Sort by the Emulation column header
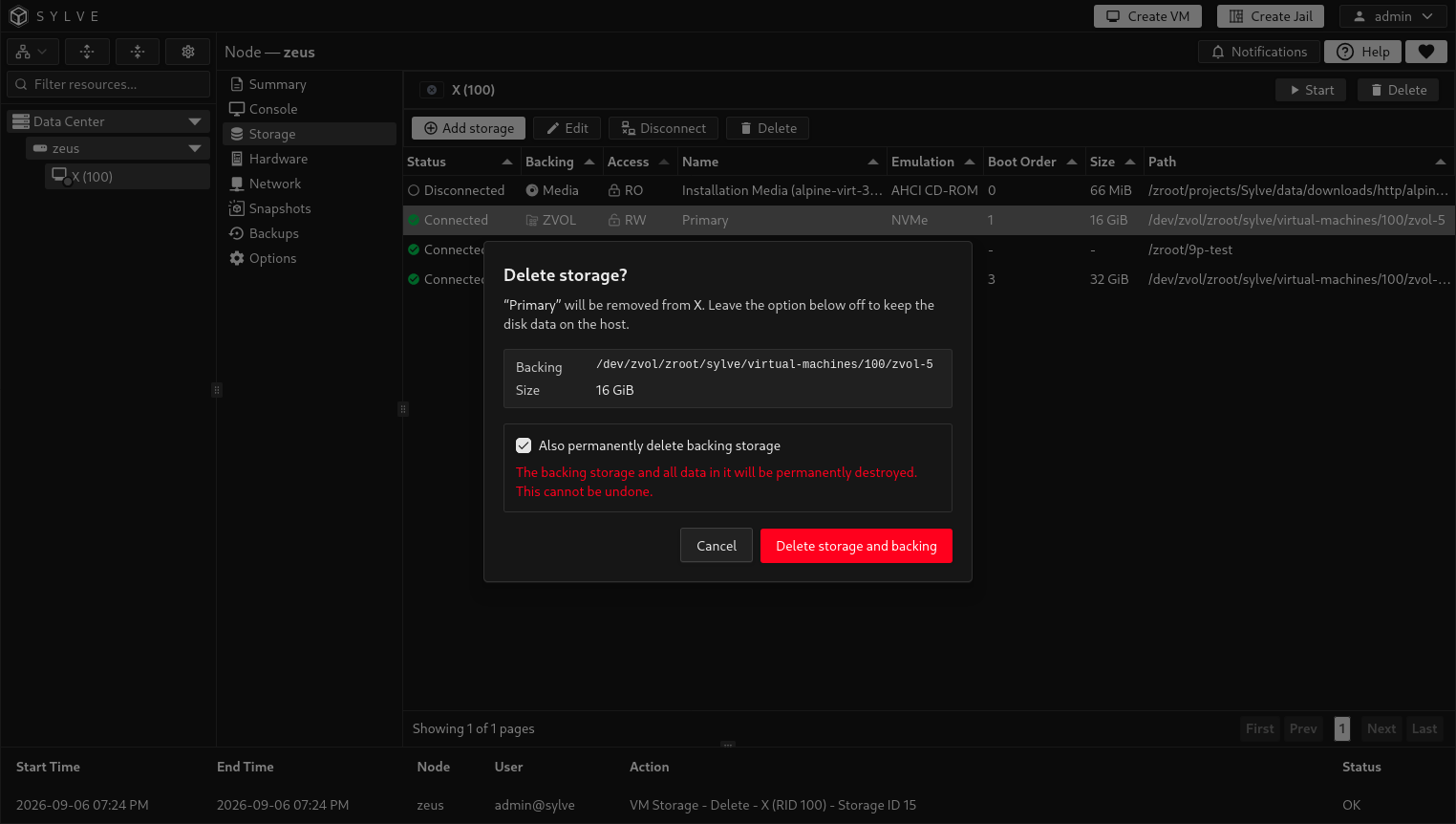Viewport: 1456px width, 824px height. 933,162
